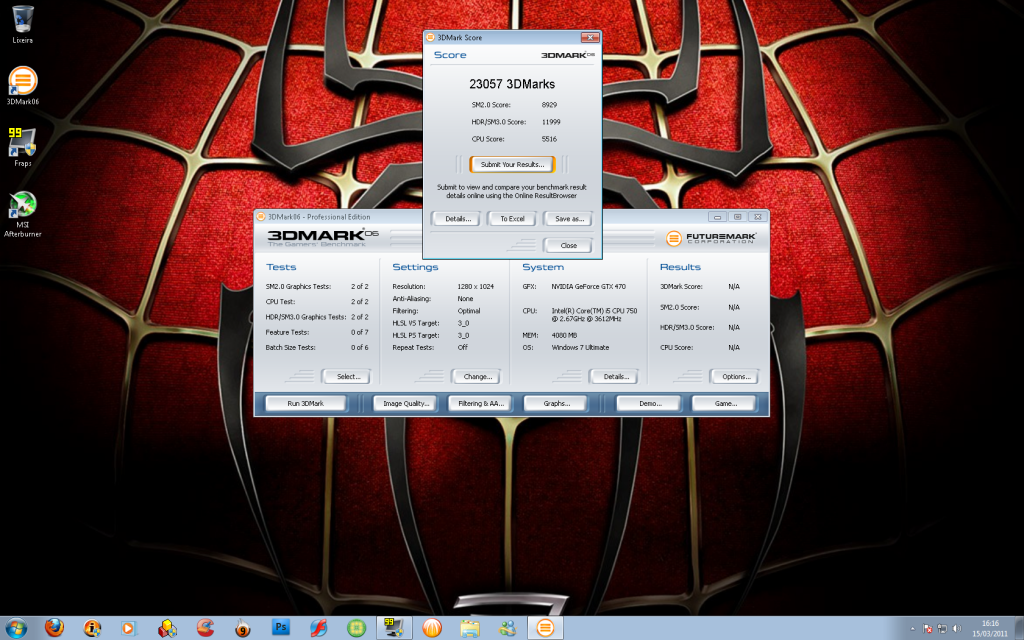The image size is (1024, 640).
Task: Open Windows Media Player from the taskbar
Action: pyautogui.click(x=129, y=628)
